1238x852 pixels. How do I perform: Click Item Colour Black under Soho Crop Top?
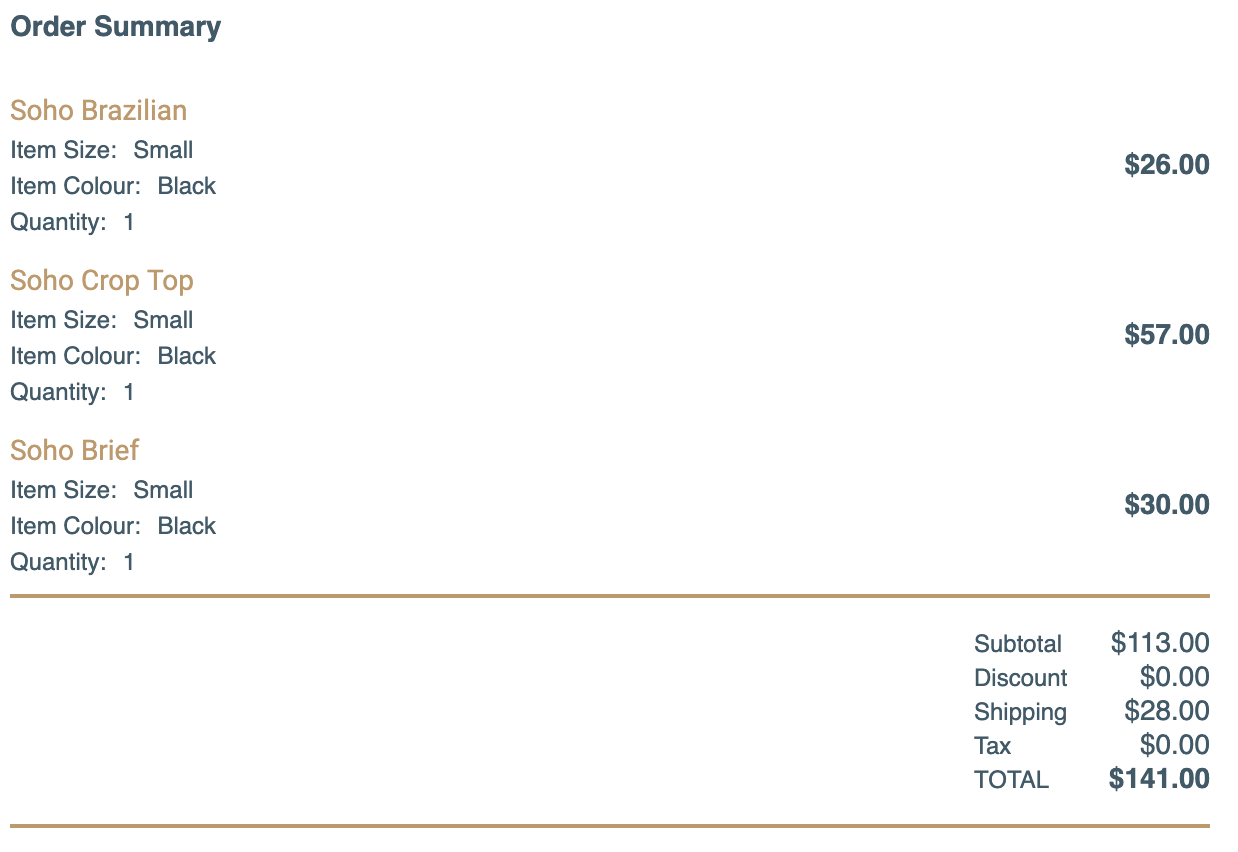click(113, 357)
